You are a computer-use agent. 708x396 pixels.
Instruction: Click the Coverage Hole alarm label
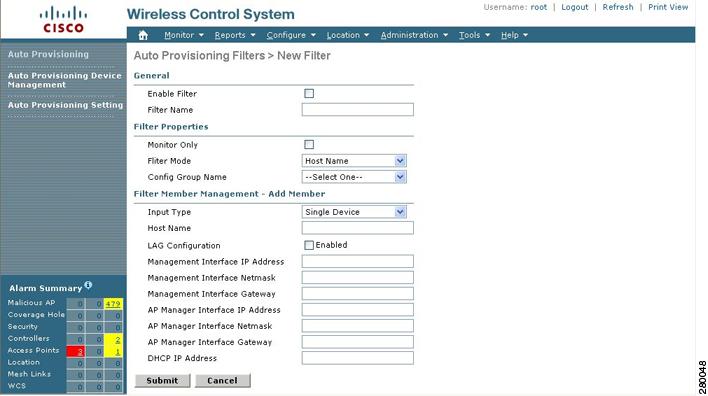click(x=36, y=315)
